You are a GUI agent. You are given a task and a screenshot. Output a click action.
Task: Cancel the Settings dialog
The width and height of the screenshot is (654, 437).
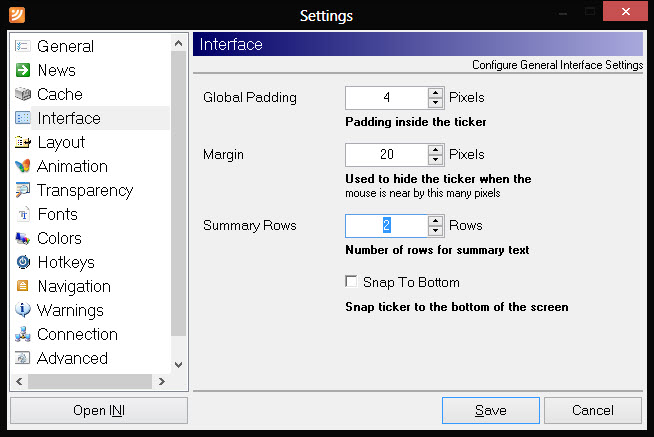point(593,410)
